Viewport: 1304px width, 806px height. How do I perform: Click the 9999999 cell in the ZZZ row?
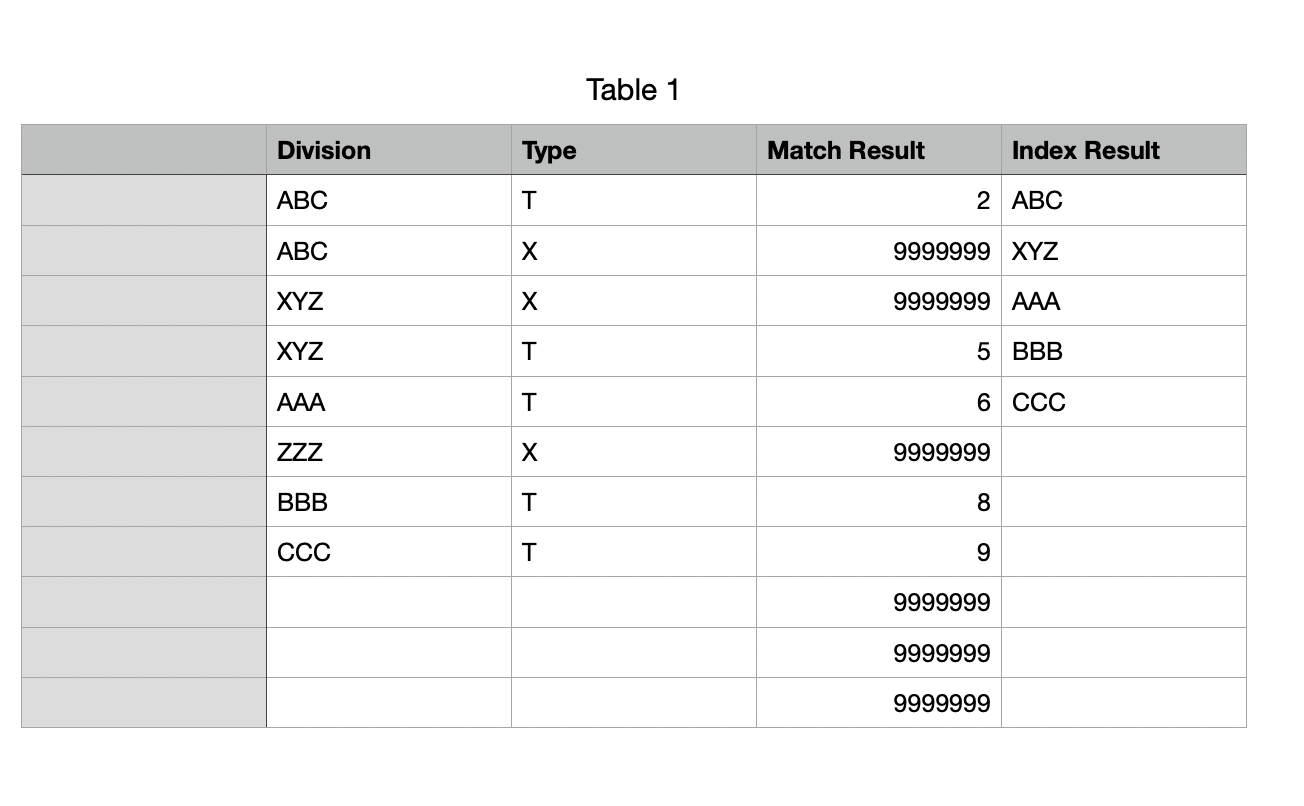[878, 452]
